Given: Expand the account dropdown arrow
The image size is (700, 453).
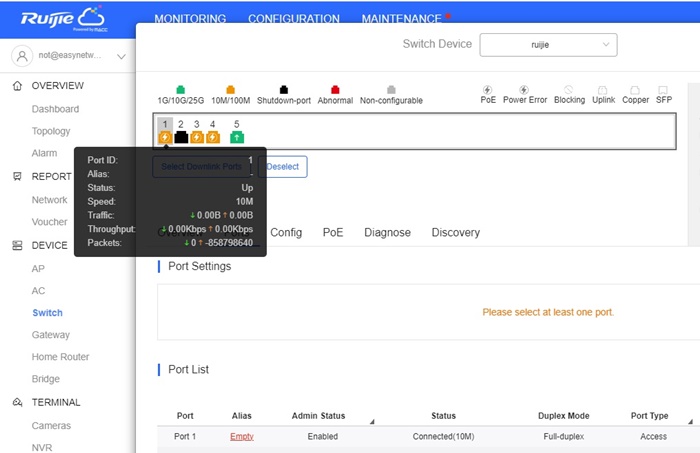Looking at the screenshot, I should tap(121, 57).
